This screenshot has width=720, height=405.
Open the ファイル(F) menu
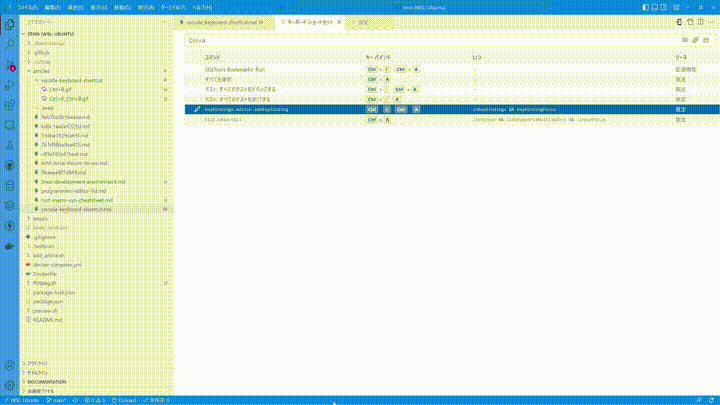28,7
